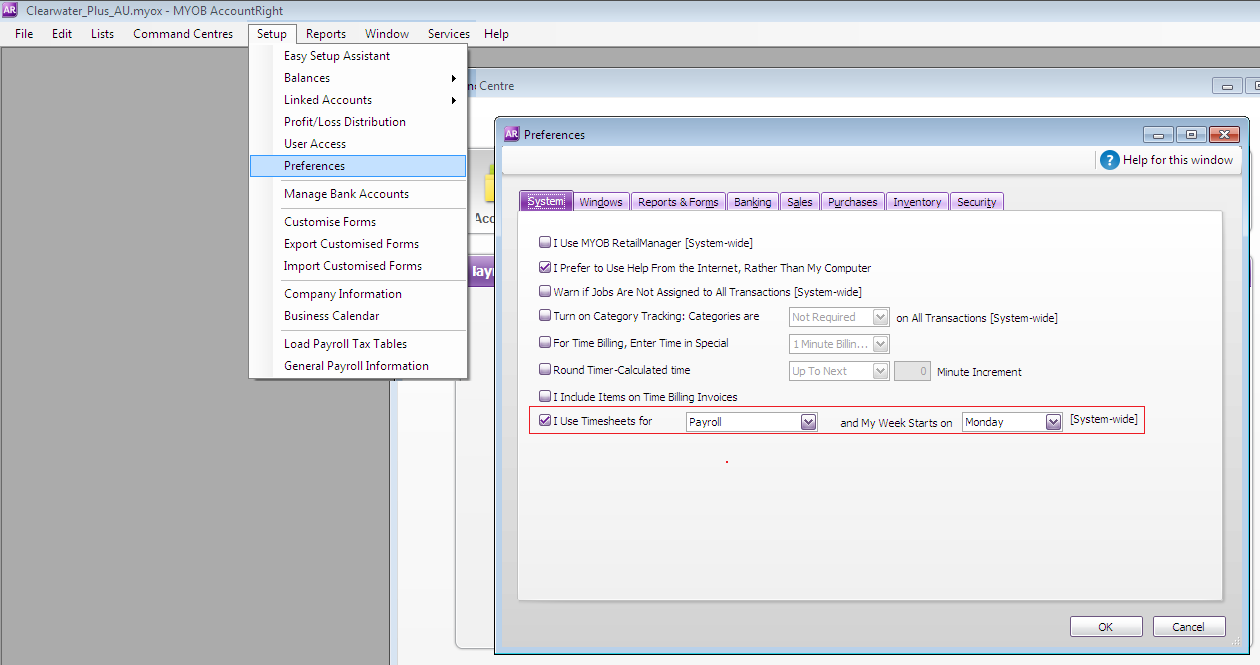Minimize the Preferences dialog
The image size is (1260, 665).
pyautogui.click(x=1158, y=135)
